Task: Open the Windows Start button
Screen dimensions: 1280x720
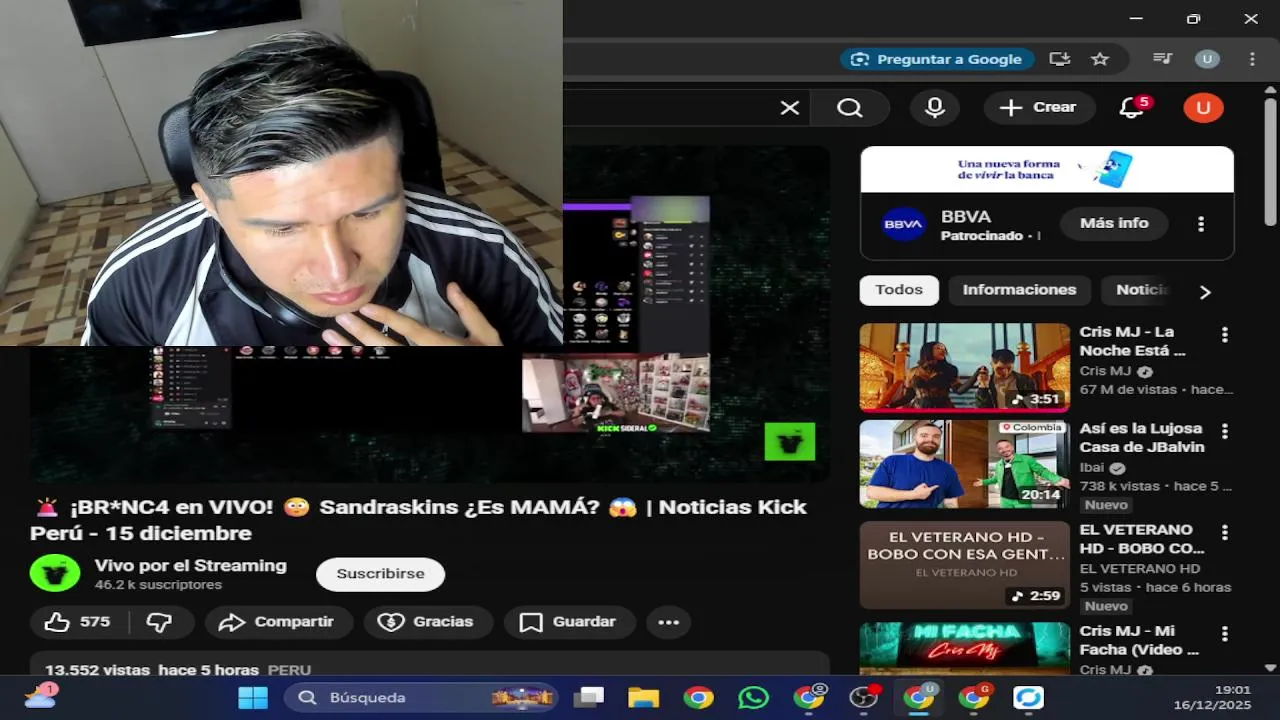Action: click(253, 698)
